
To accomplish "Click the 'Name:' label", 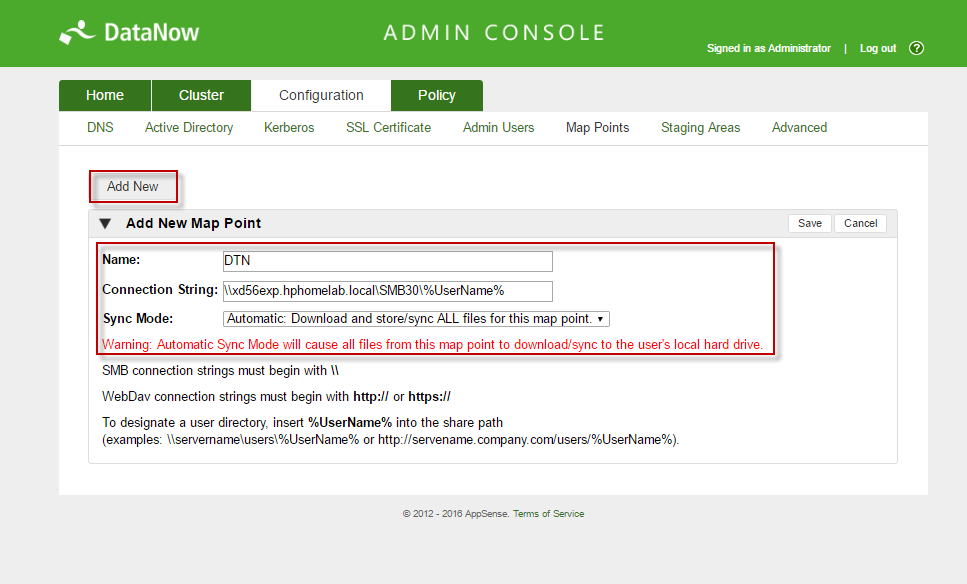I will pos(121,260).
